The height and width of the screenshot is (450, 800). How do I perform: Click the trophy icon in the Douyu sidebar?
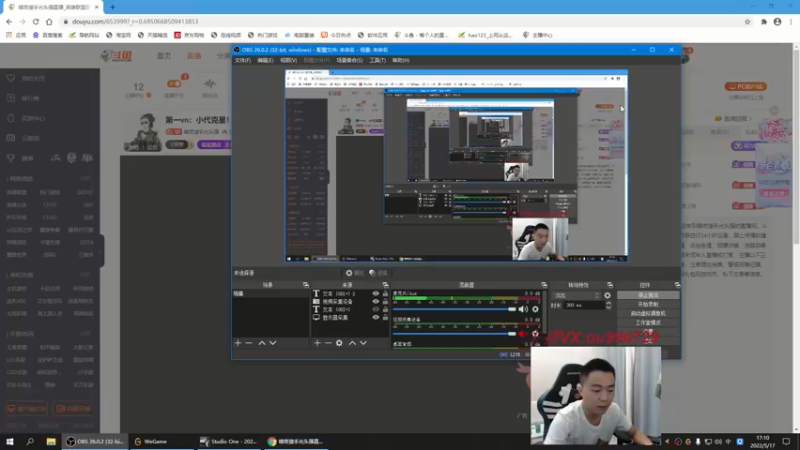click(11, 158)
